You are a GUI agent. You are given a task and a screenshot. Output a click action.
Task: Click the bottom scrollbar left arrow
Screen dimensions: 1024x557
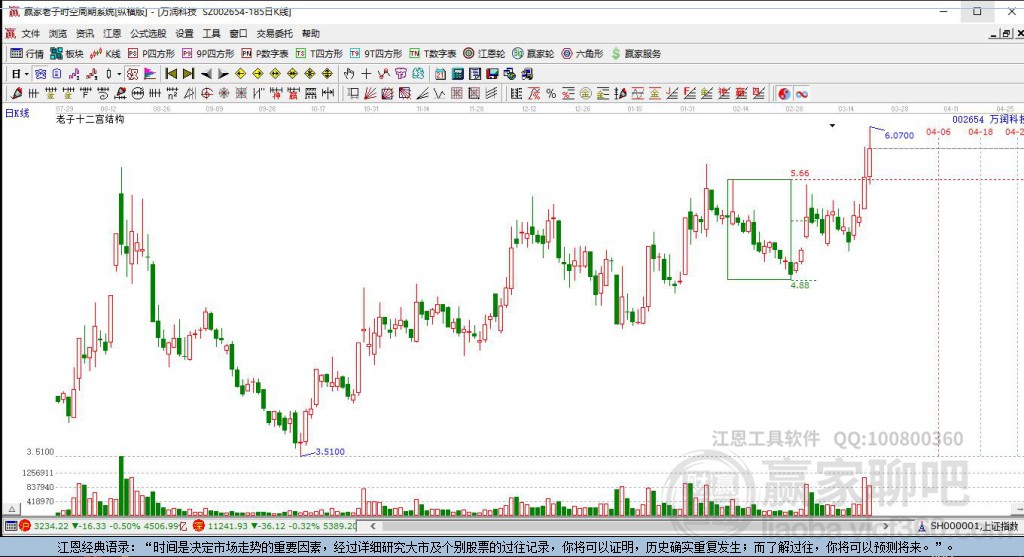[x=372, y=526]
